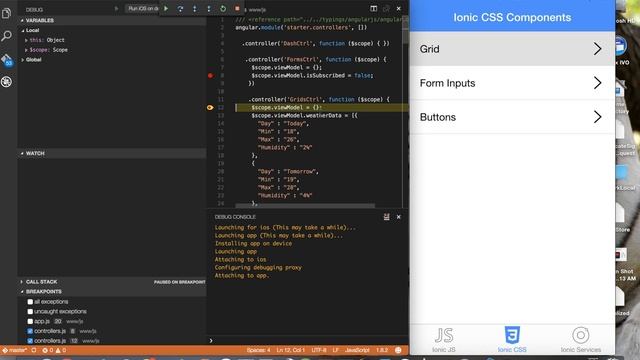Select the JavaScript language mode

click(x=357, y=350)
